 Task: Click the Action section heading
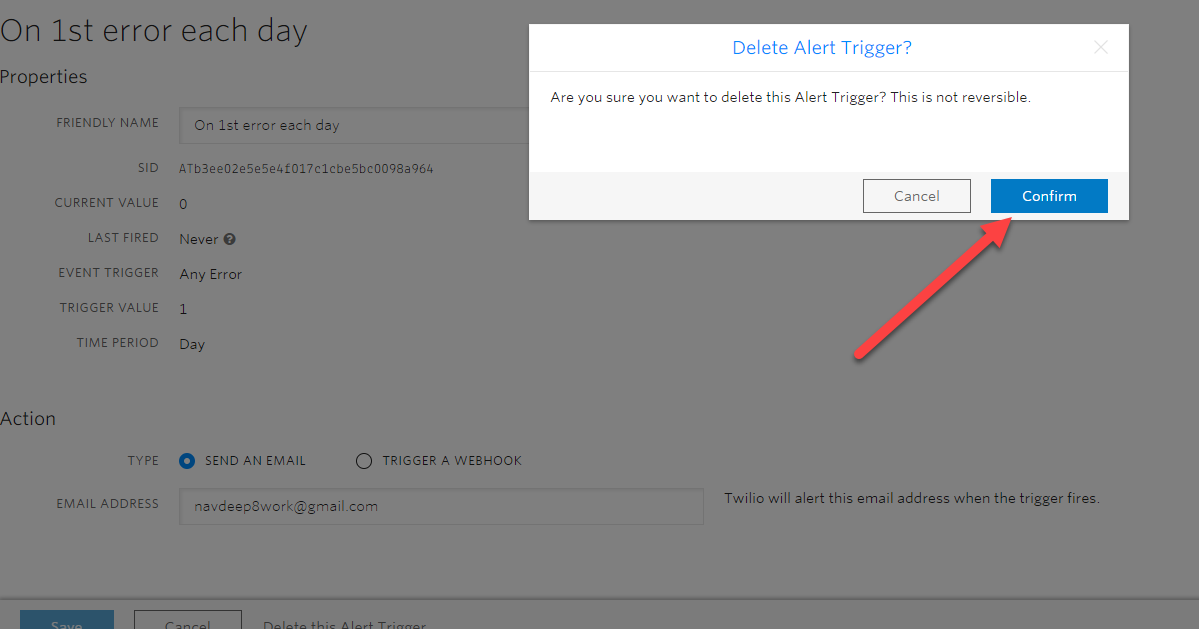tap(28, 419)
